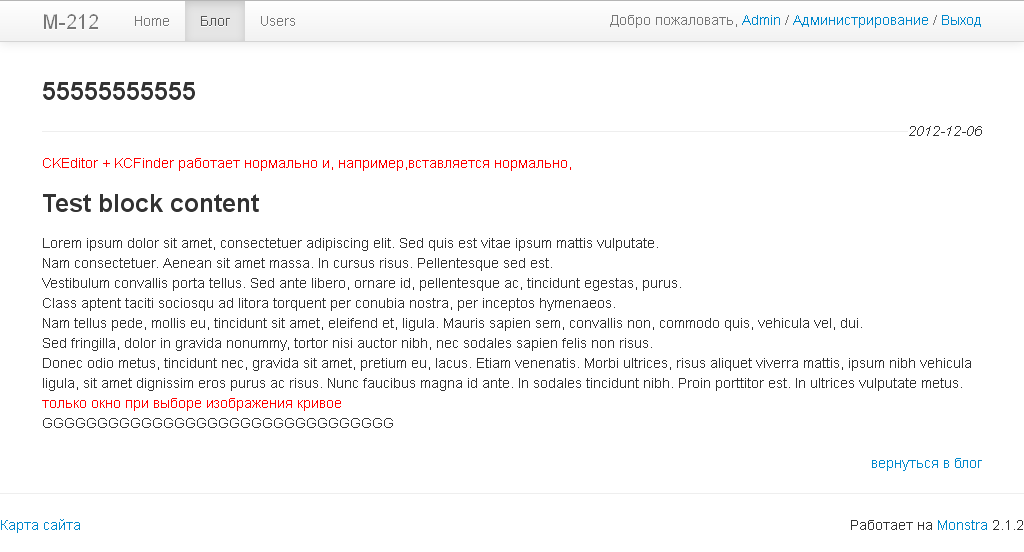Click the red CKEditor + KCFinder line
The image size is (1024, 552).
point(307,163)
